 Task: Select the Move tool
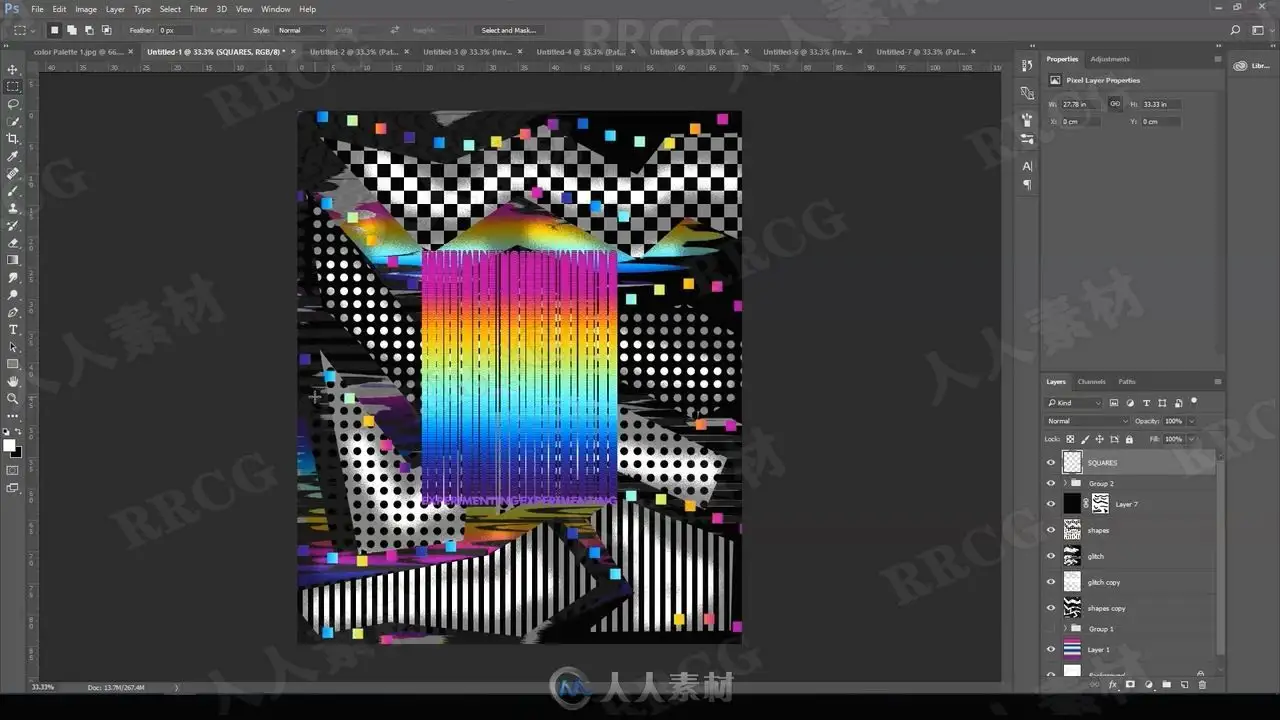[x=13, y=69]
